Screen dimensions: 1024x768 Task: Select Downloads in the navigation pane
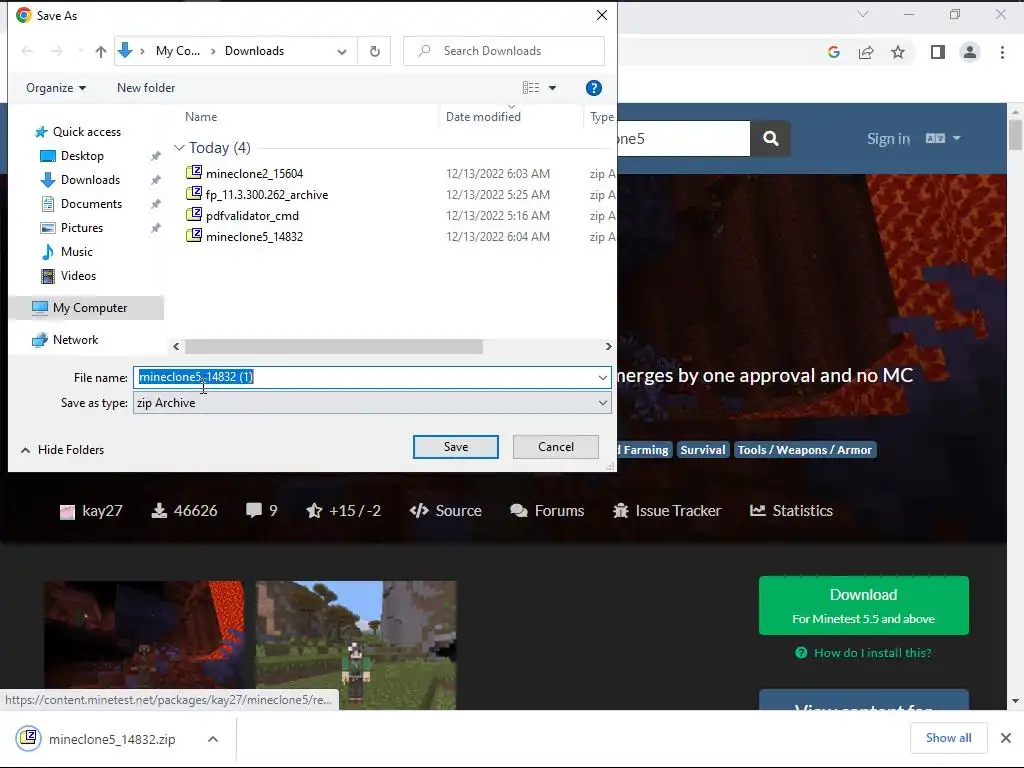tap(90, 180)
